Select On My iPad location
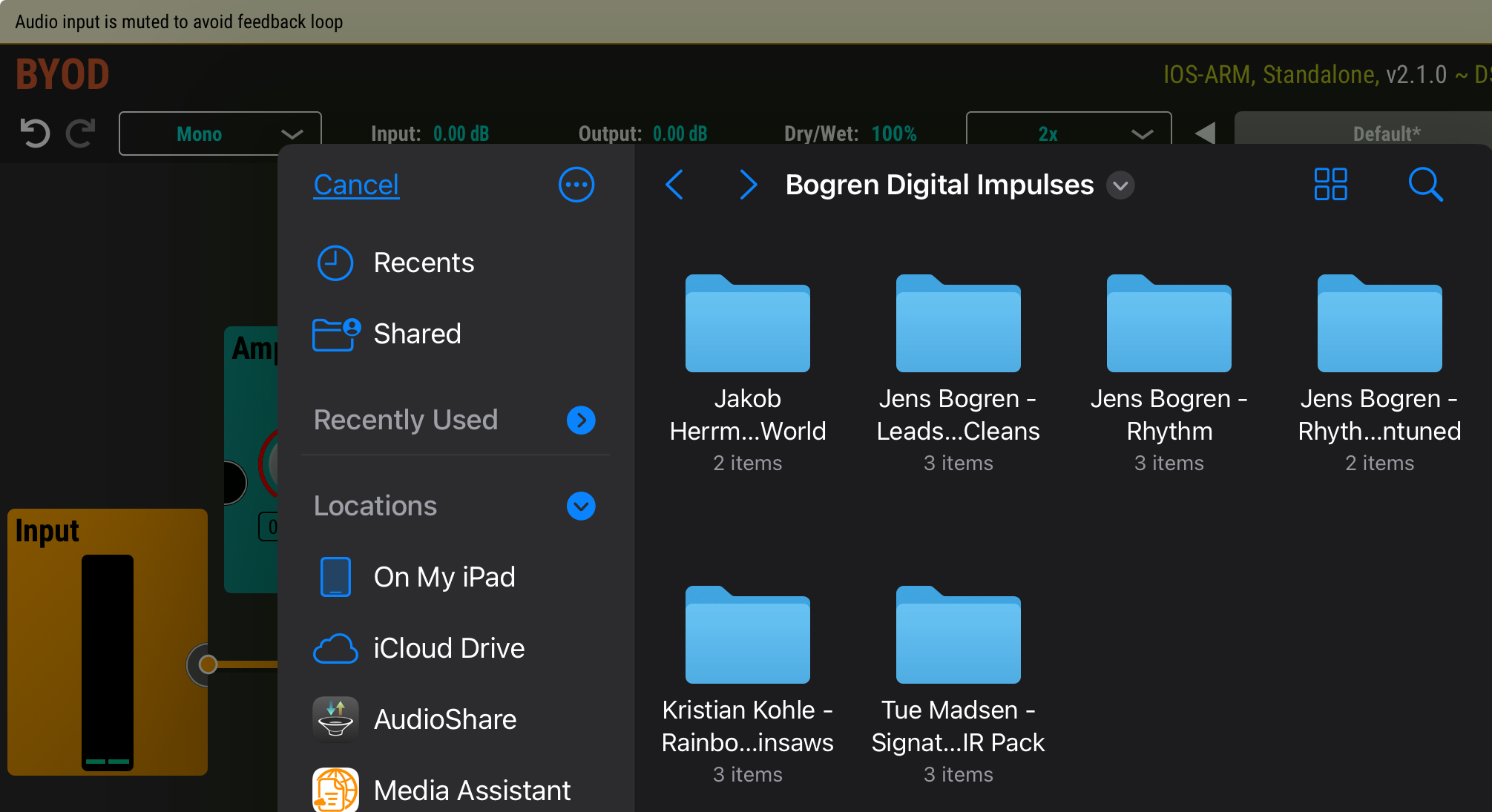Screen dimensions: 1492x812 coord(456,577)
